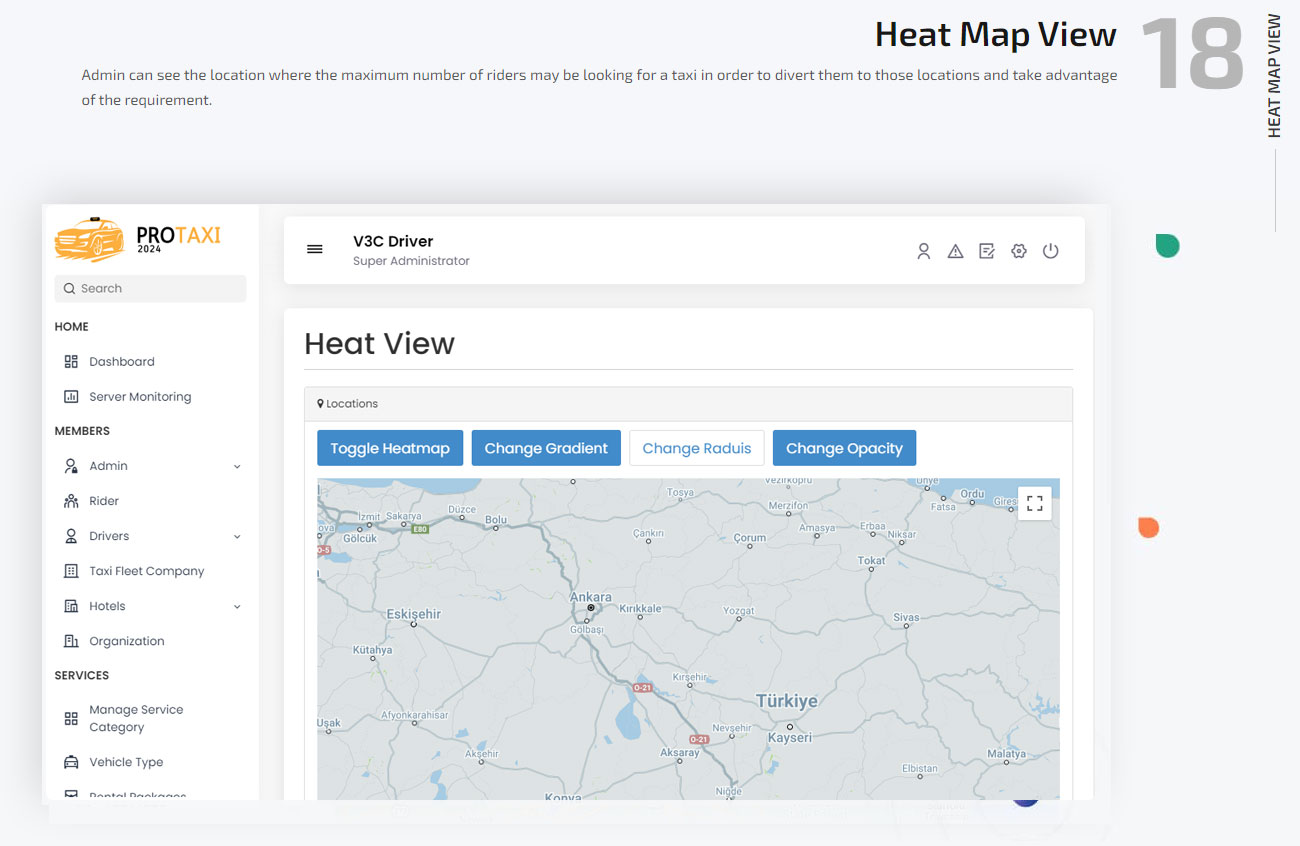Click the Manage Service Category grid icon
This screenshot has width=1300, height=846.
pos(71,718)
